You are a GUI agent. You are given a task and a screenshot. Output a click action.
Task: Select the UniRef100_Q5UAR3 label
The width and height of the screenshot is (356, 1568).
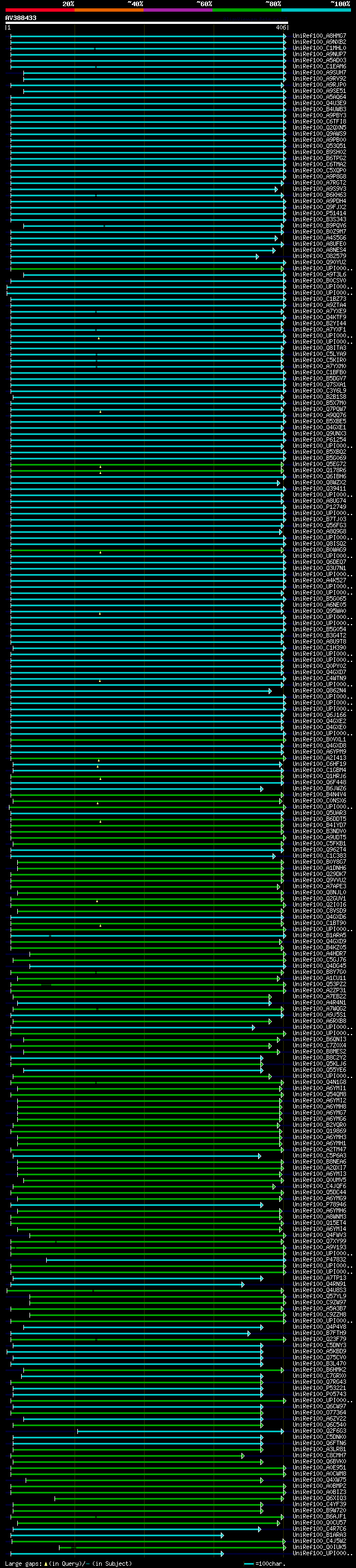[319, 813]
